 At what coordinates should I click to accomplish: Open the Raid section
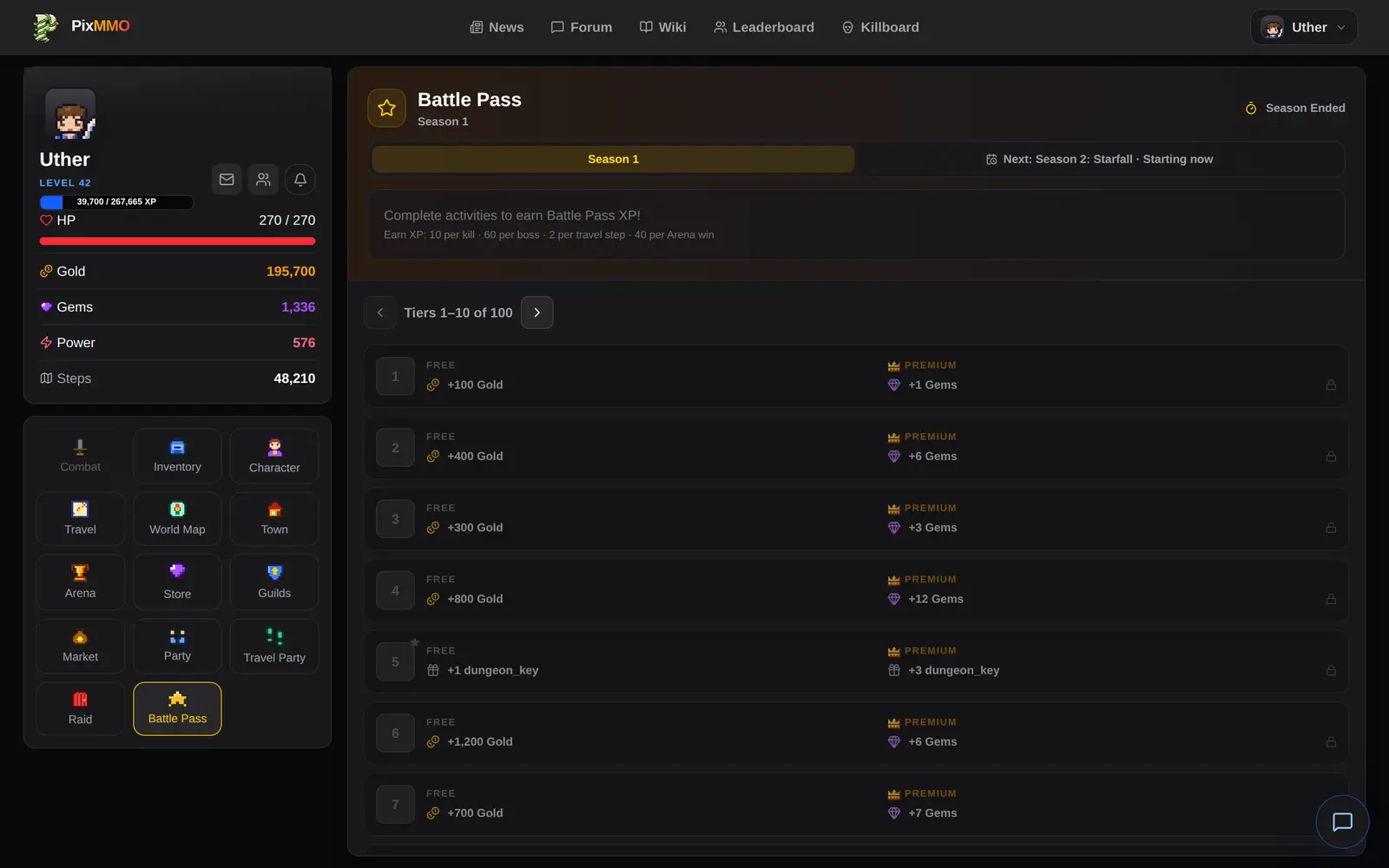pos(80,708)
